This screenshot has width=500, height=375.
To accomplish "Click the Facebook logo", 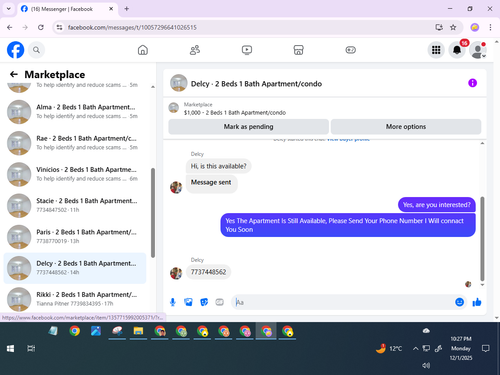I will tap(16, 50).
